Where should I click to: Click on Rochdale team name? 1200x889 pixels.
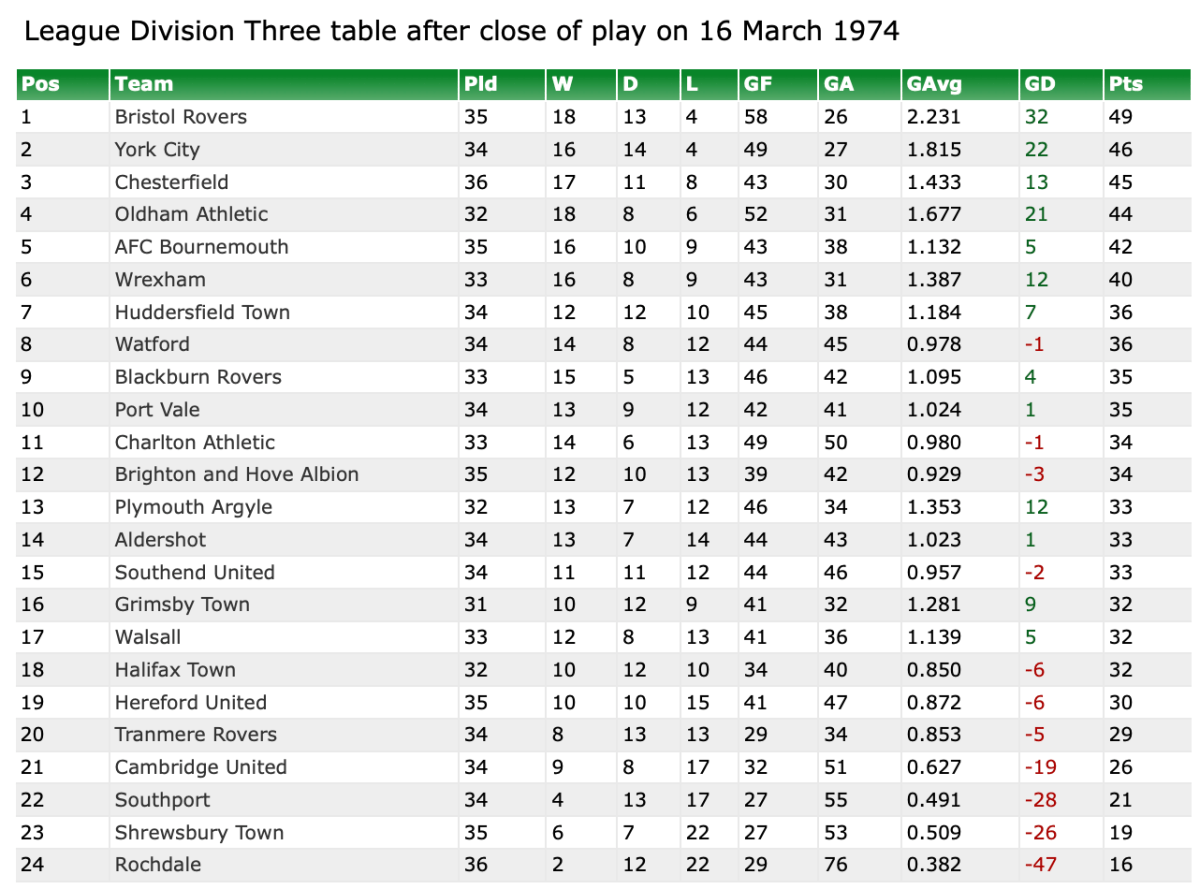(158, 865)
